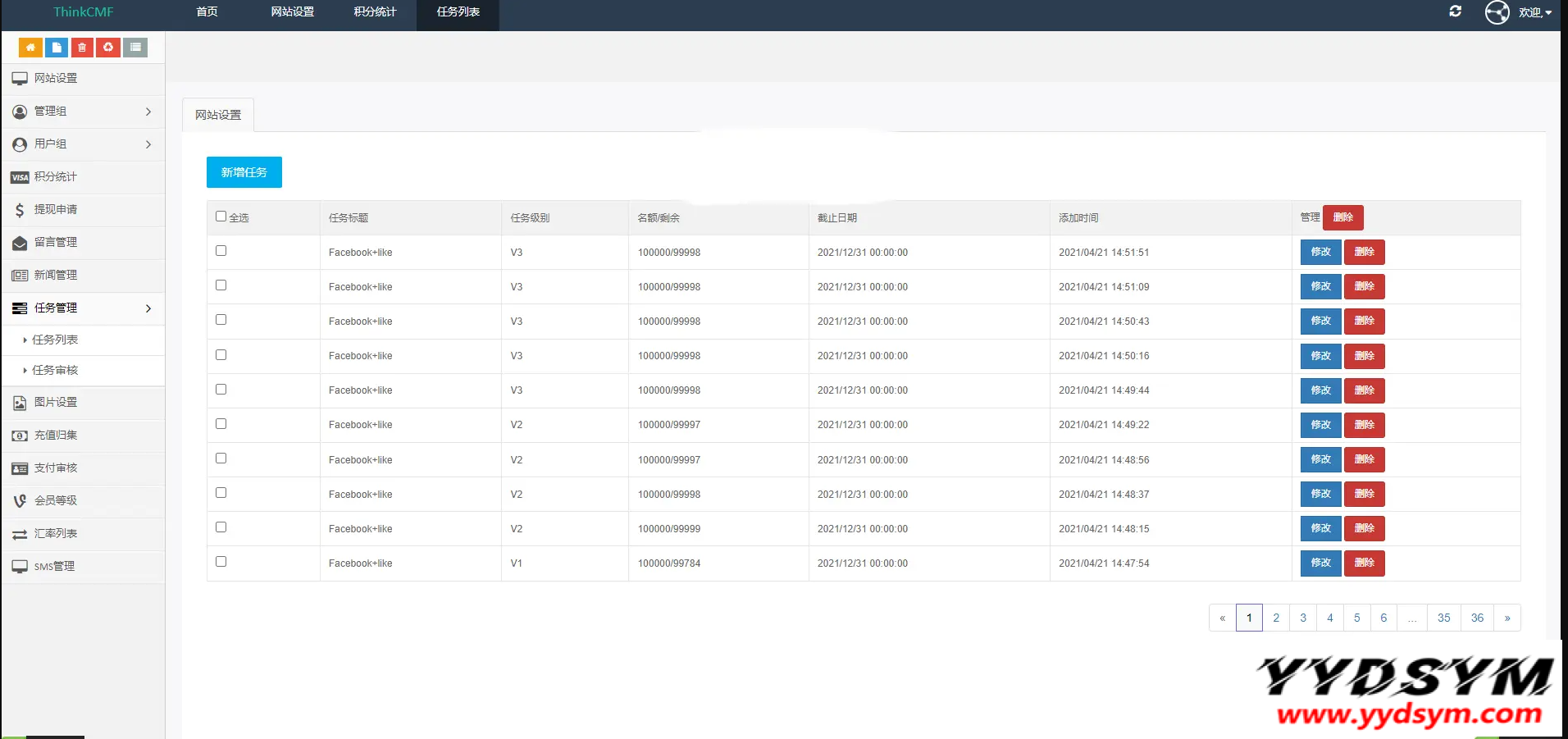This screenshot has height=739, width=1568.
Task: Click the orange home icon button
Action: point(30,48)
